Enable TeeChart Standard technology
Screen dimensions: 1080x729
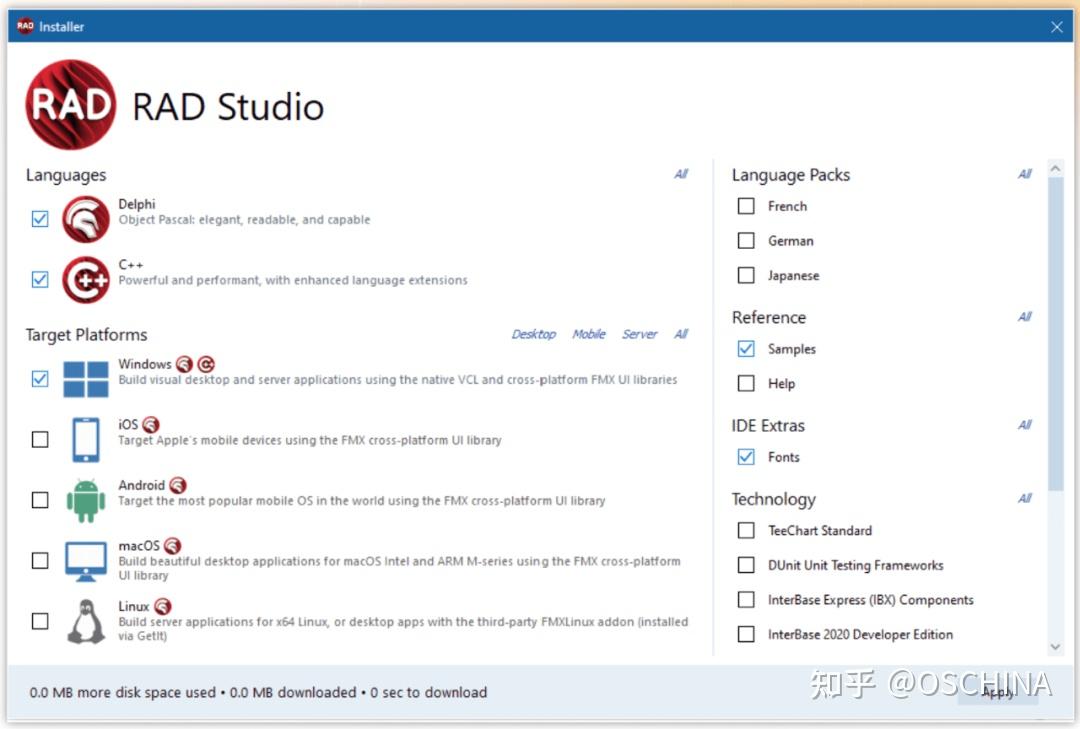(746, 530)
